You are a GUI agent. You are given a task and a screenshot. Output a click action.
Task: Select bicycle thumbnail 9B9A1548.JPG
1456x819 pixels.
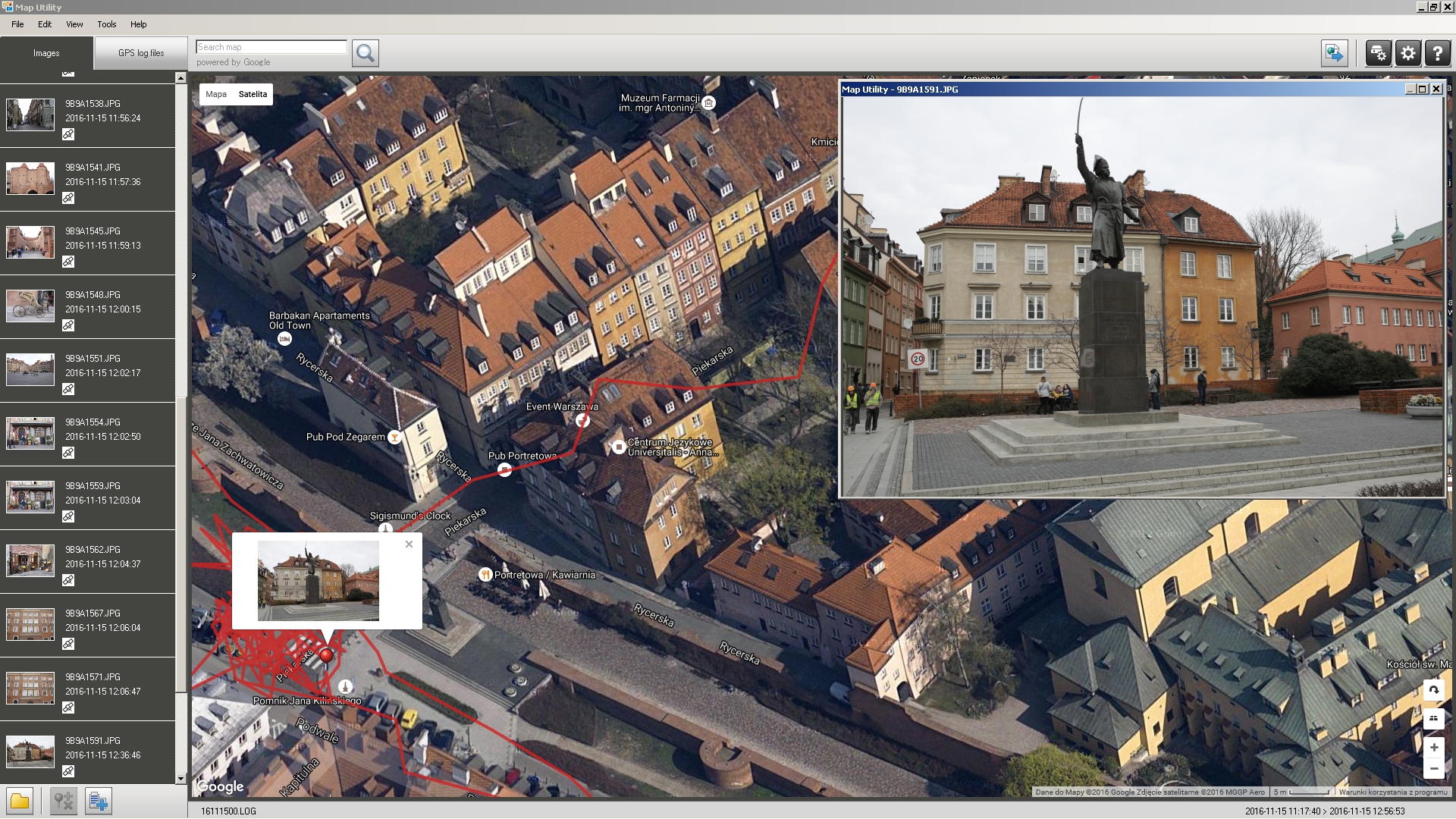coord(30,306)
